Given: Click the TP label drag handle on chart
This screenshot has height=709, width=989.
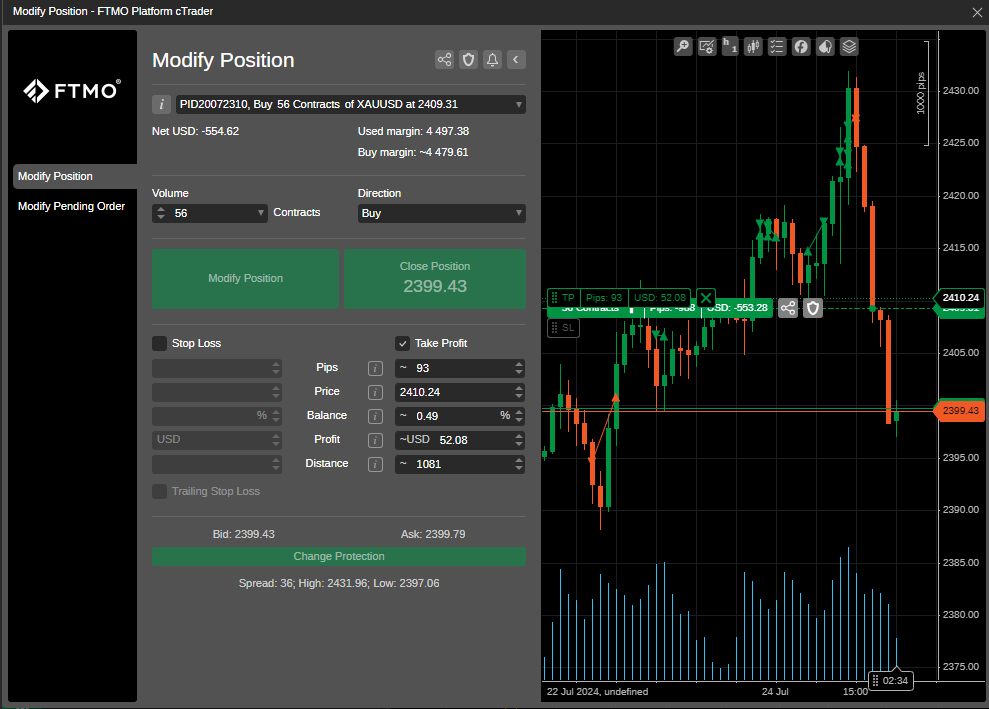Looking at the screenshot, I should tap(554, 298).
